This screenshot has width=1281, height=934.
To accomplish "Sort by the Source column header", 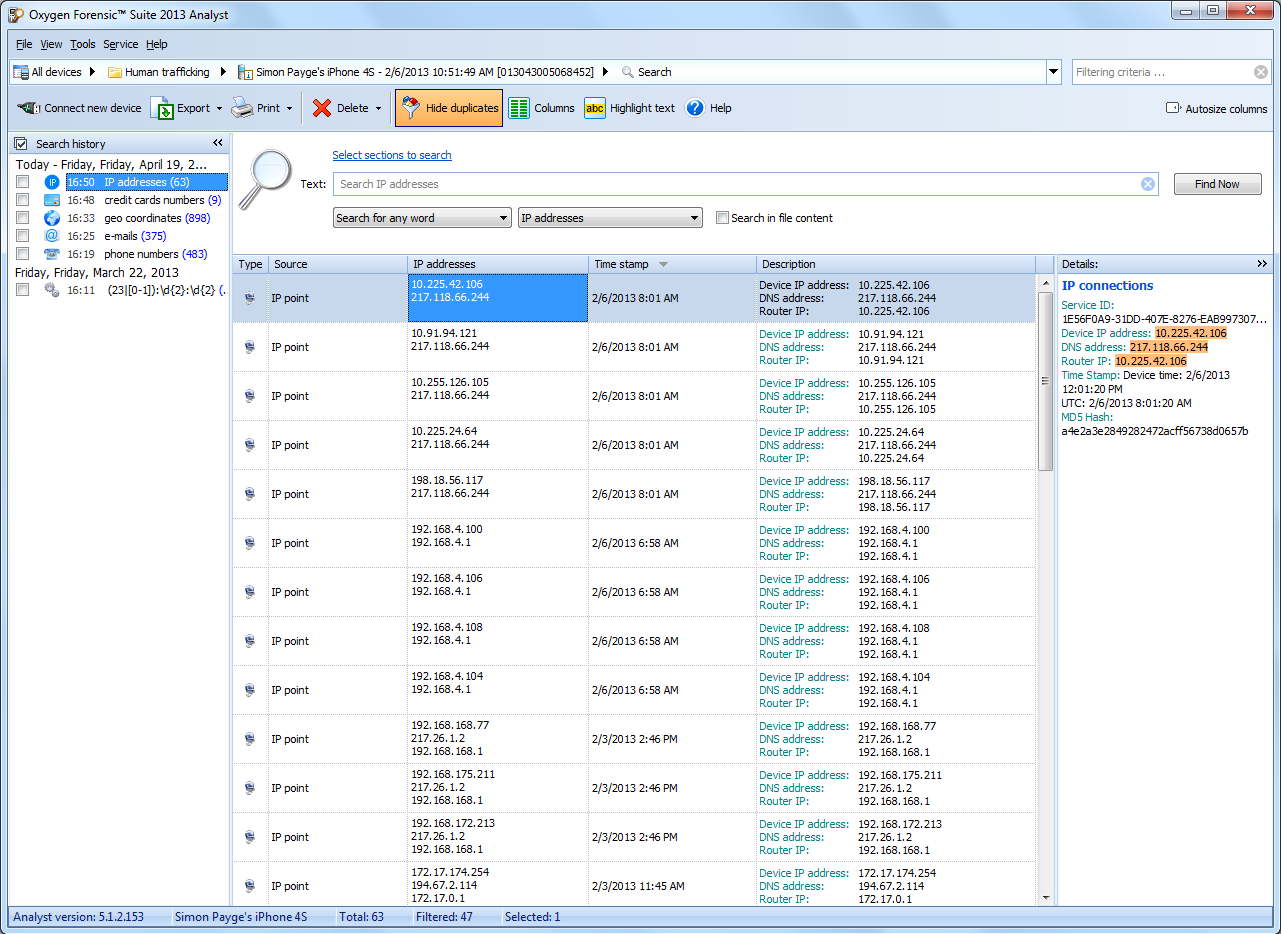I will [338, 264].
